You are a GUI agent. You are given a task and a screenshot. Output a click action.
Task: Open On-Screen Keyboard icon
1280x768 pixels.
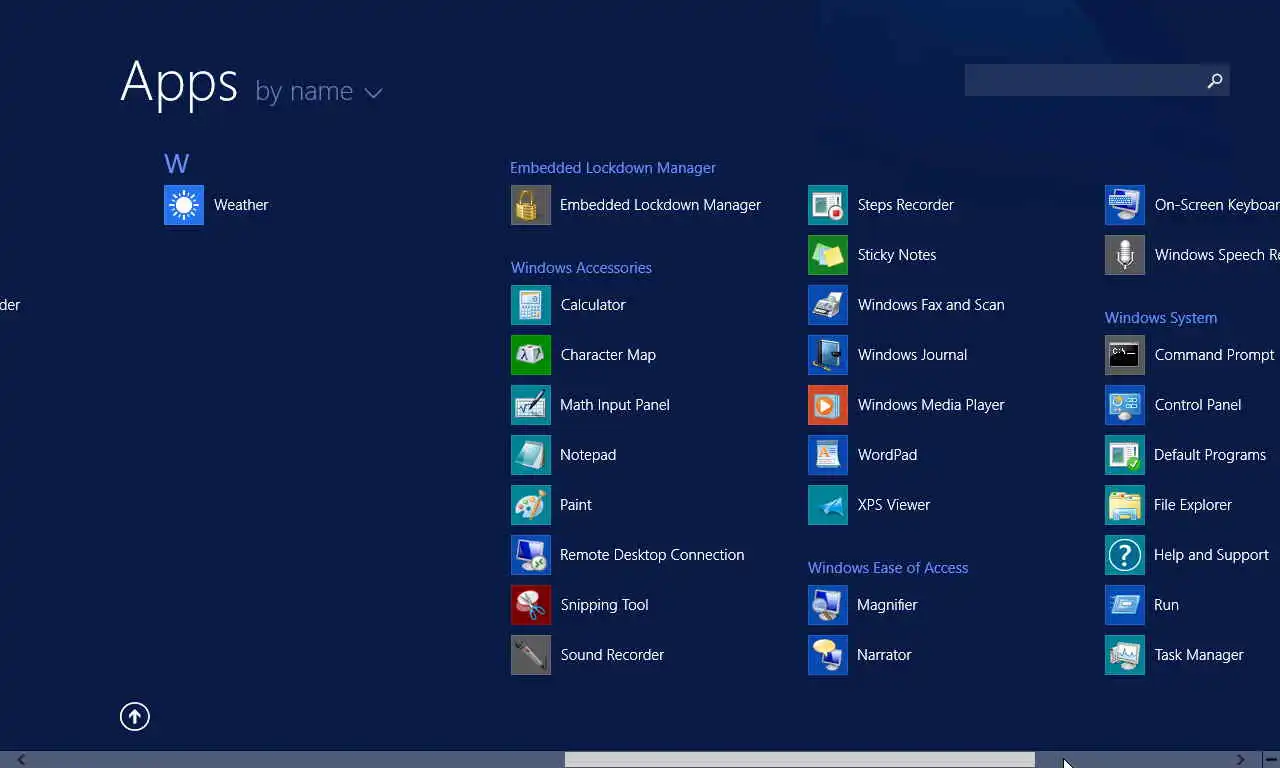tap(1125, 205)
